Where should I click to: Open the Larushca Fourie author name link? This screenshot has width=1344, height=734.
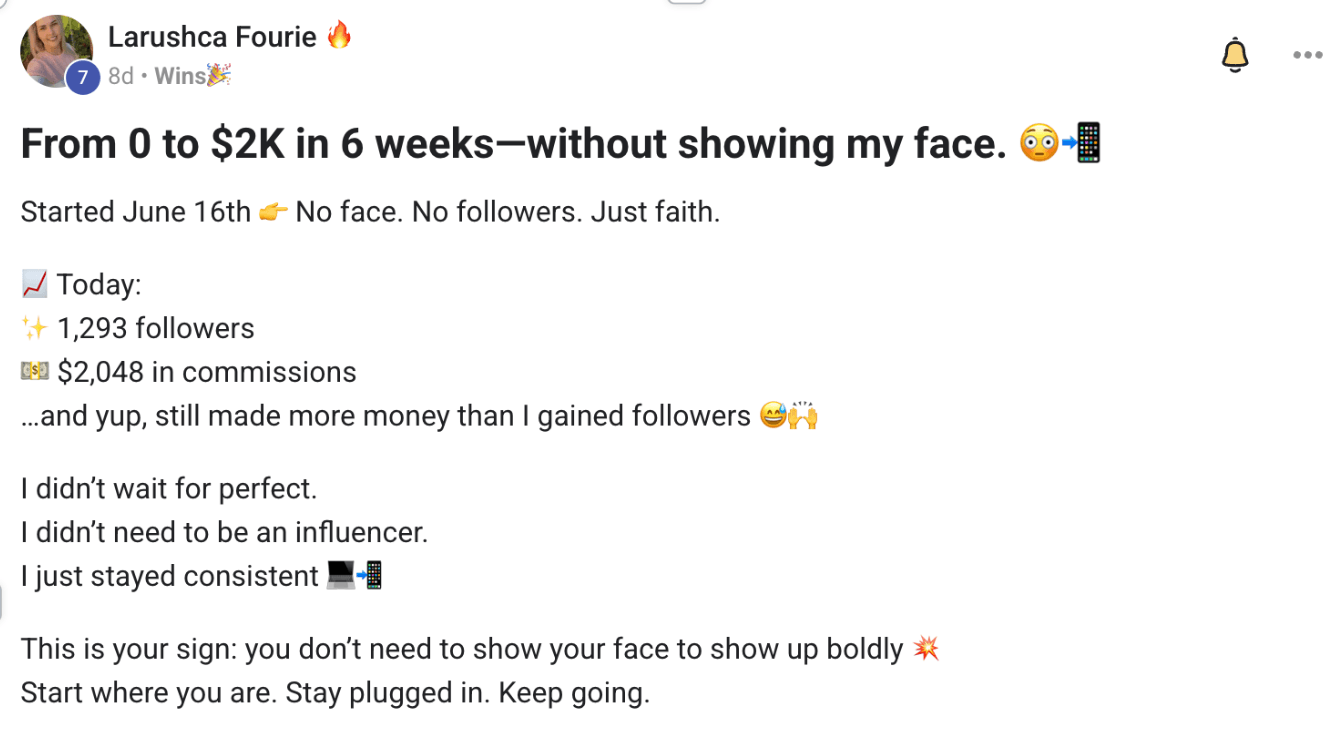click(x=212, y=37)
